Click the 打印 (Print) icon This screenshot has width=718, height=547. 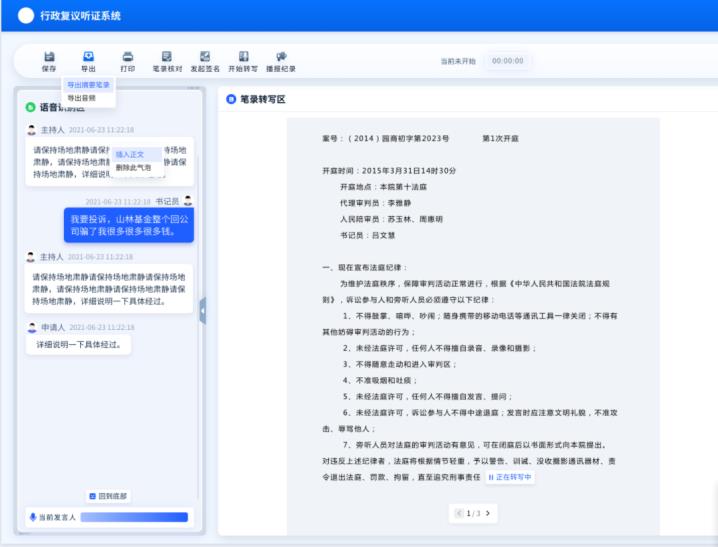127,61
